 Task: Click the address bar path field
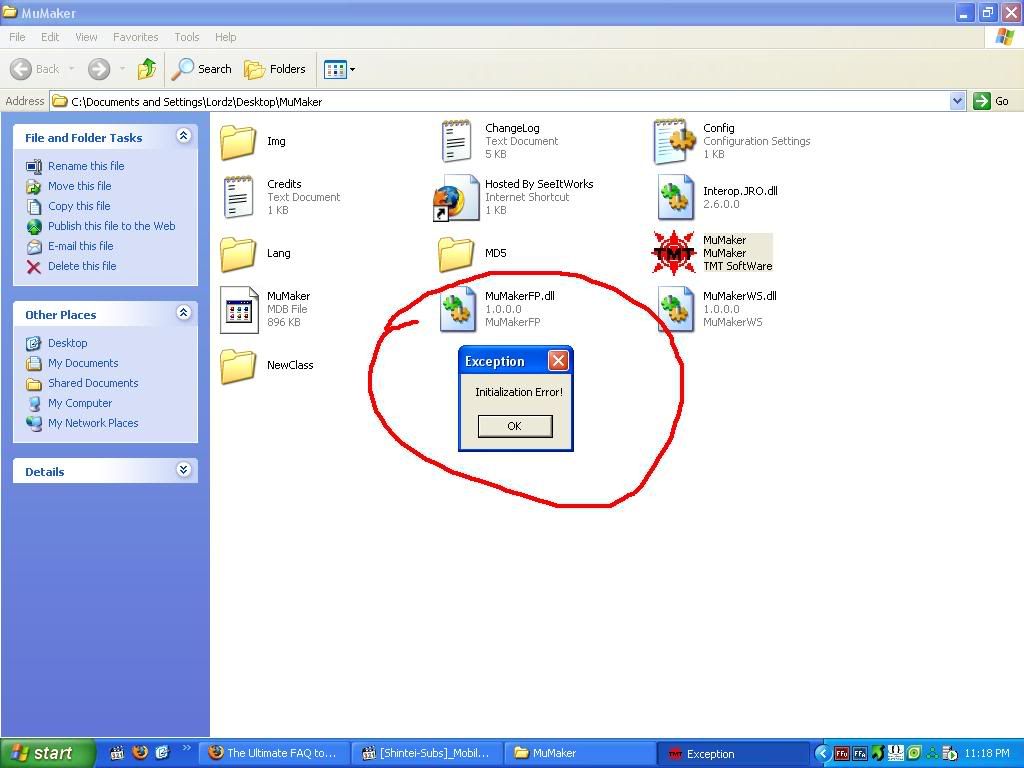click(500, 101)
